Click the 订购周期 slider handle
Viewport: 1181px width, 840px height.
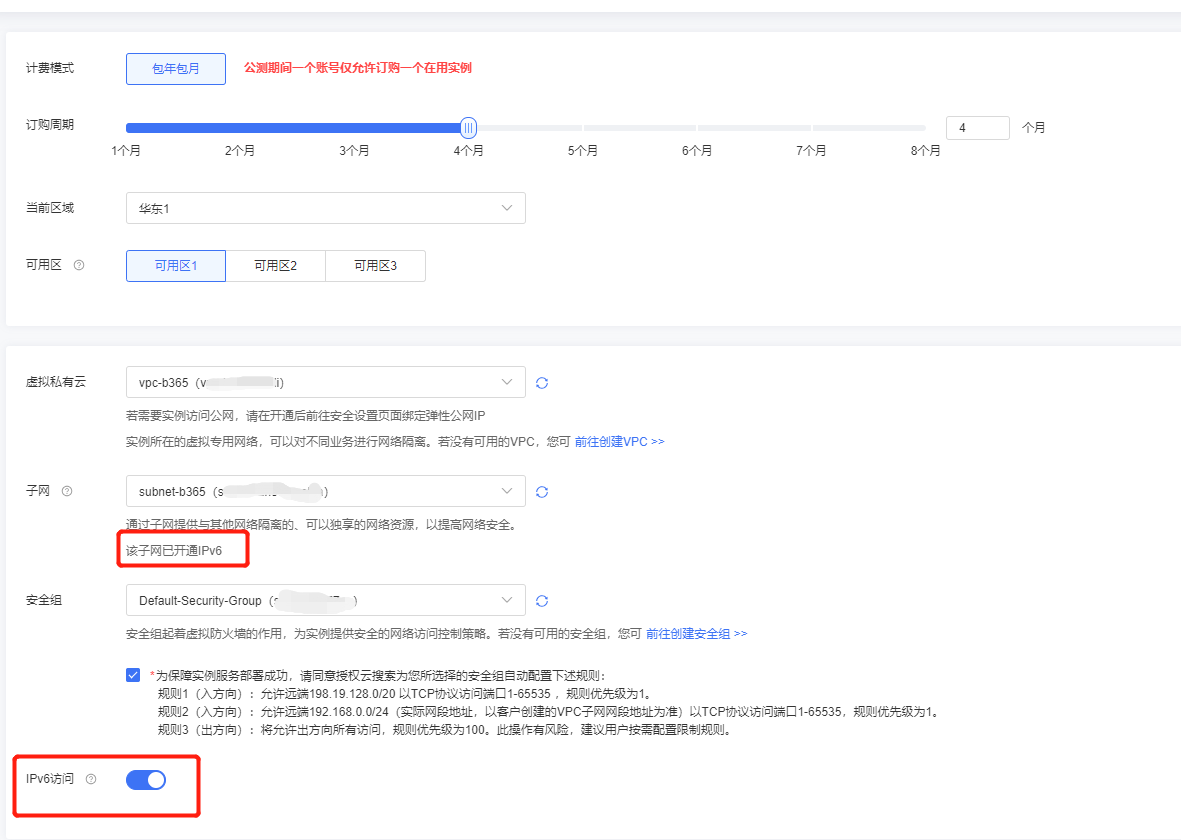[468, 128]
